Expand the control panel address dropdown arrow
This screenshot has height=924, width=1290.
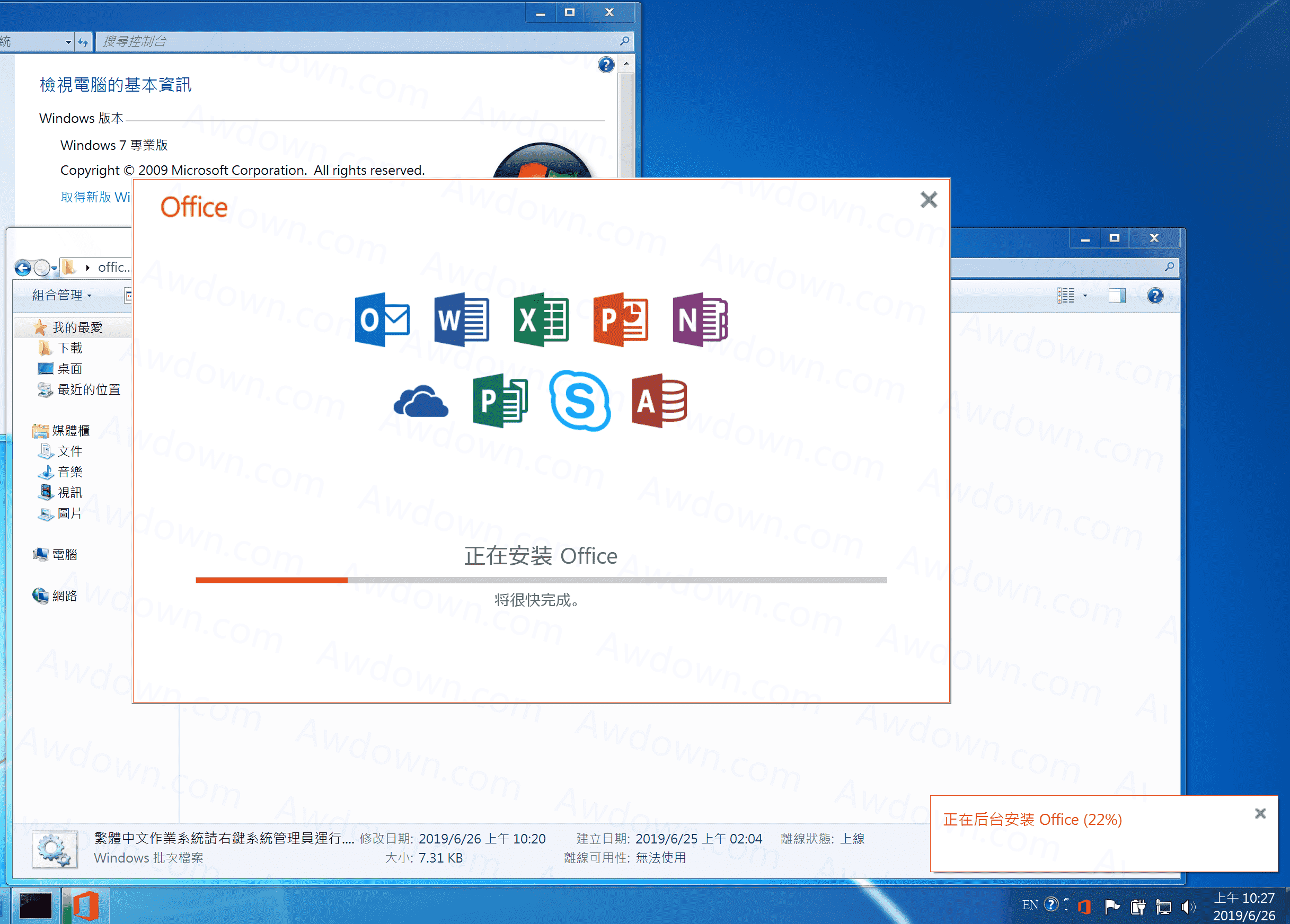68,41
